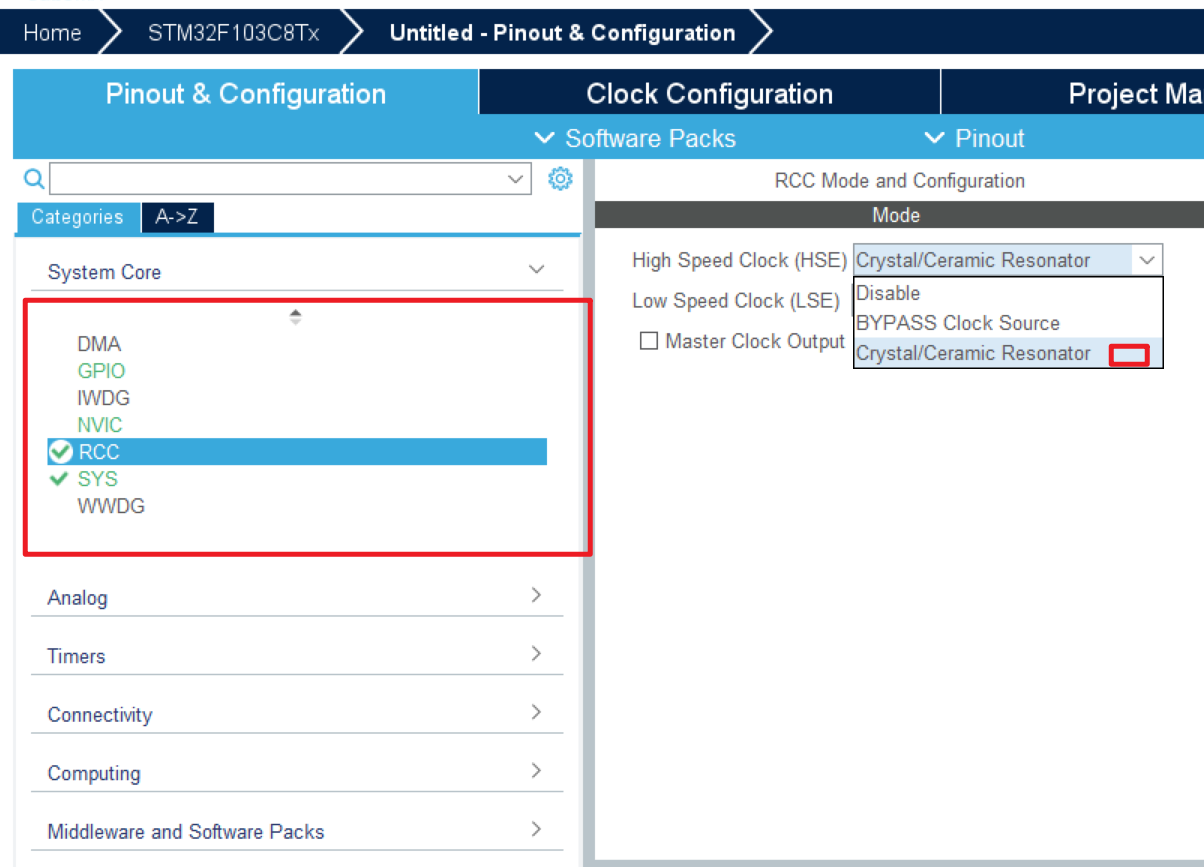Switch to the Clock Configuration tab

tap(709, 94)
